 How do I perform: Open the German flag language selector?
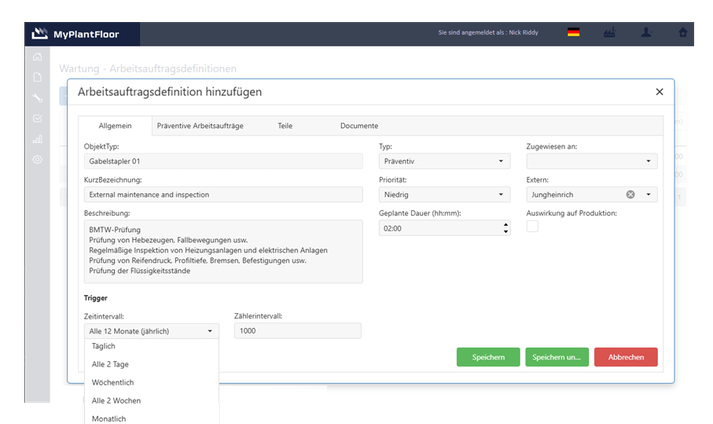point(573,32)
